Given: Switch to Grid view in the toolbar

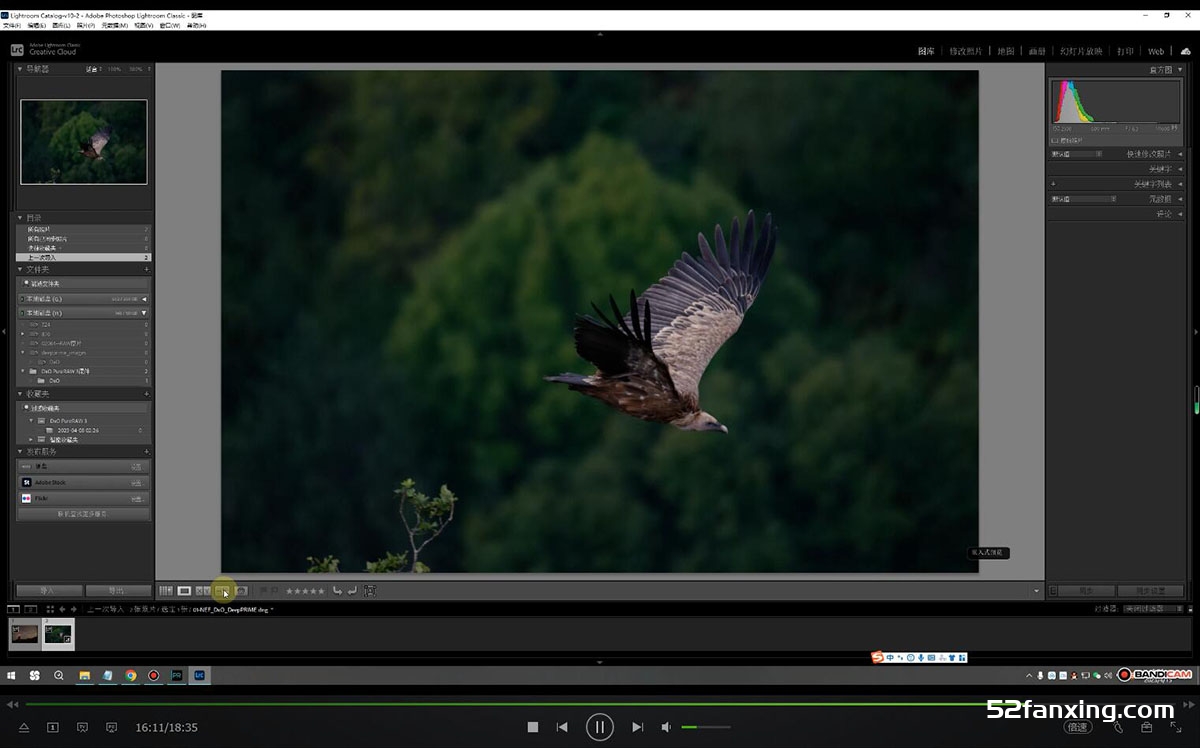Looking at the screenshot, I should 166,591.
